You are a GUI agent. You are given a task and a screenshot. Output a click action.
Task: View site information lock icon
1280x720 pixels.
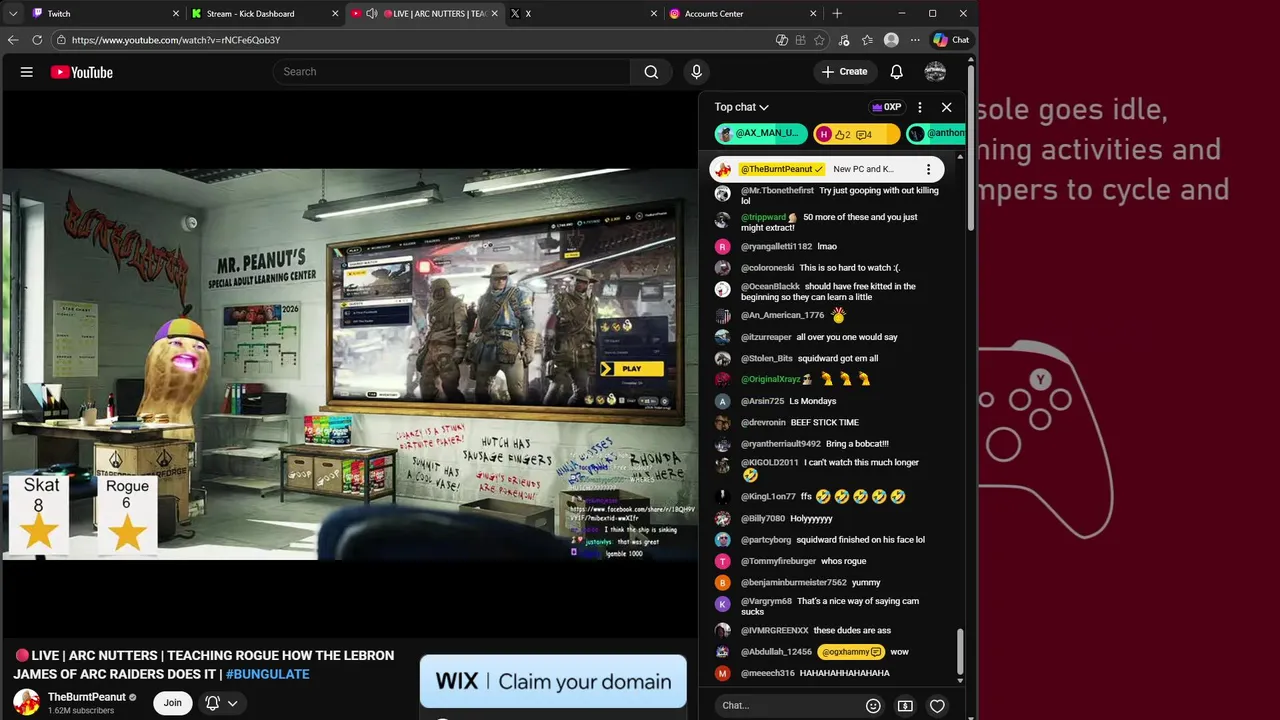pyautogui.click(x=61, y=40)
